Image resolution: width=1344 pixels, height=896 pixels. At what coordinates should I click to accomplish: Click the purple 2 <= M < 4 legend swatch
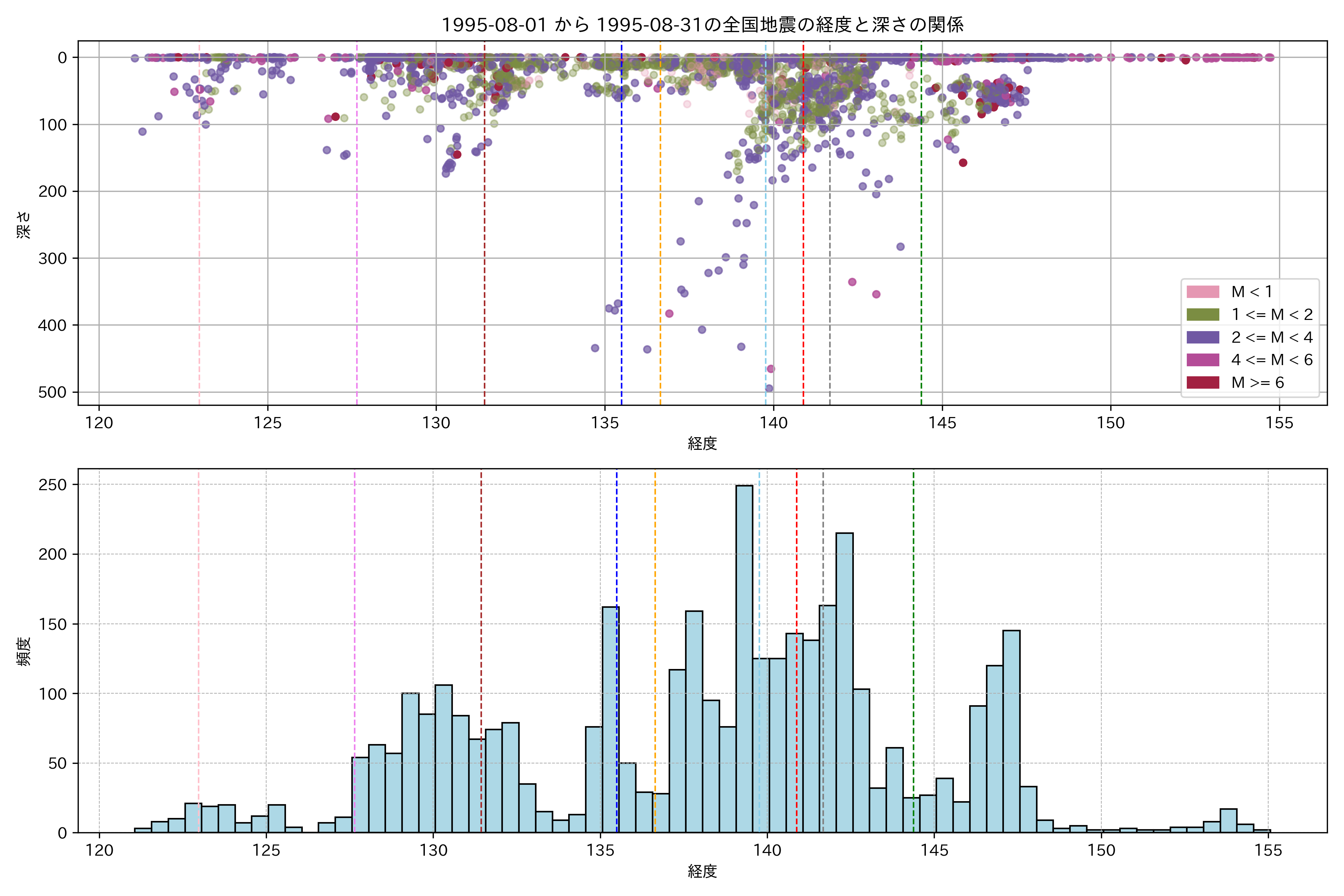point(1202,337)
